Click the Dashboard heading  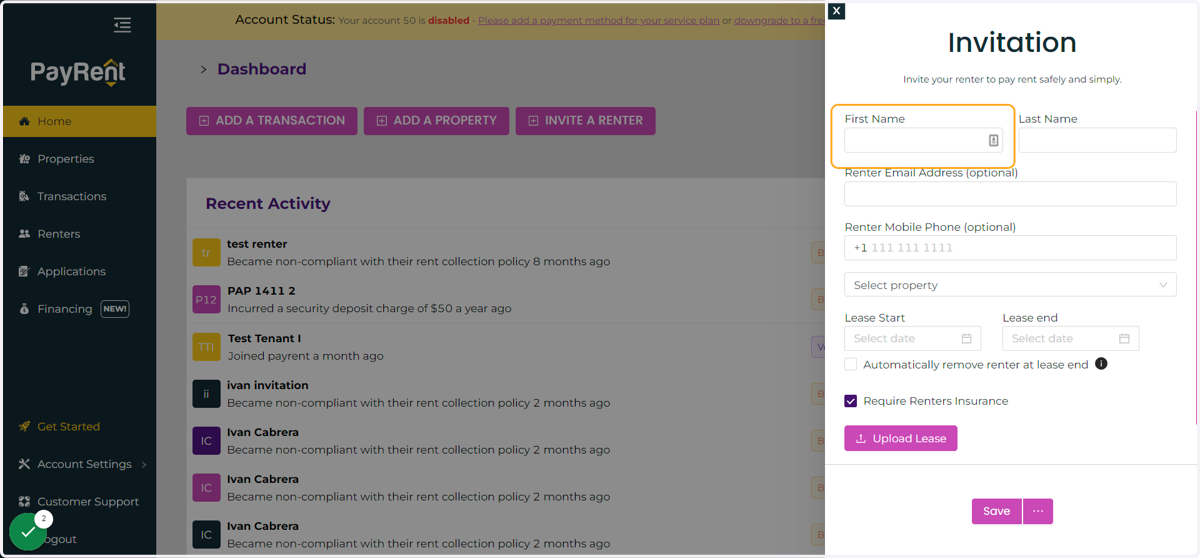[262, 69]
